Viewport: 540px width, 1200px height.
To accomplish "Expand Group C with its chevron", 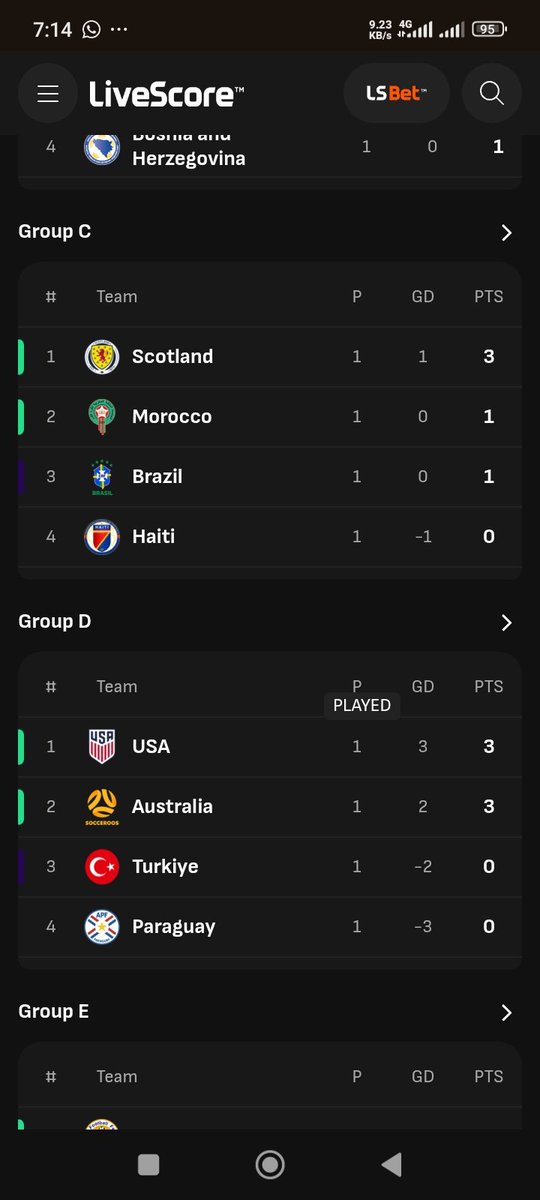I will point(506,232).
